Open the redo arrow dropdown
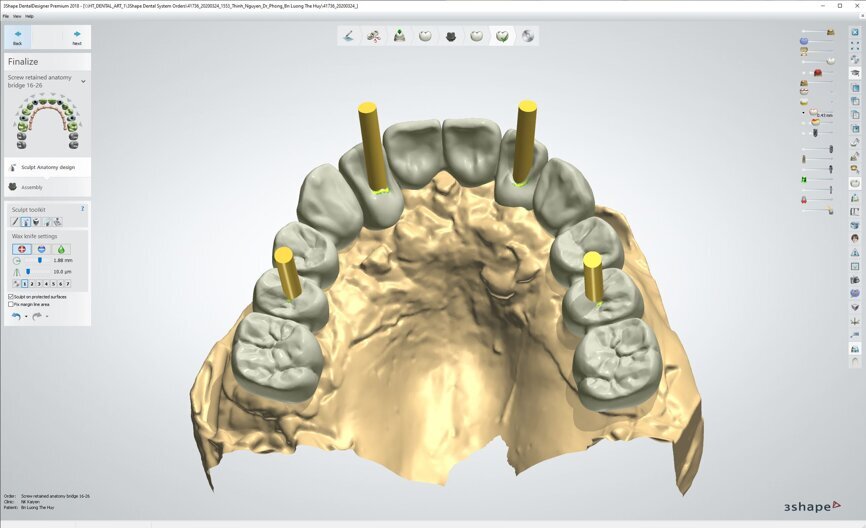Viewport: 866px width, 528px height. coord(47,317)
